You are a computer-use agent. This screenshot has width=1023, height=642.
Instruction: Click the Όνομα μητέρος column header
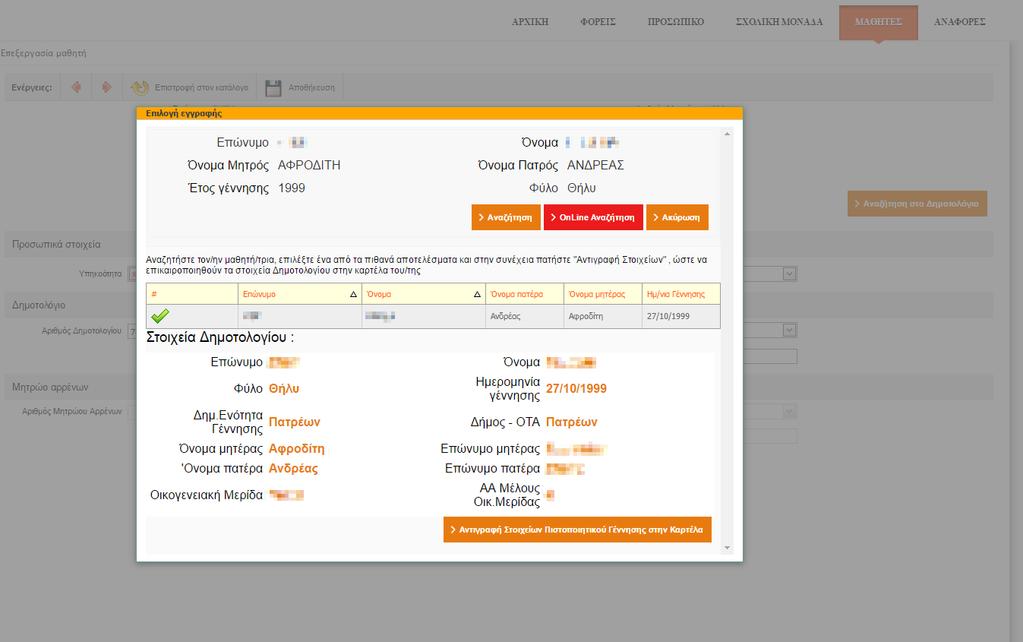pyautogui.click(x=603, y=294)
